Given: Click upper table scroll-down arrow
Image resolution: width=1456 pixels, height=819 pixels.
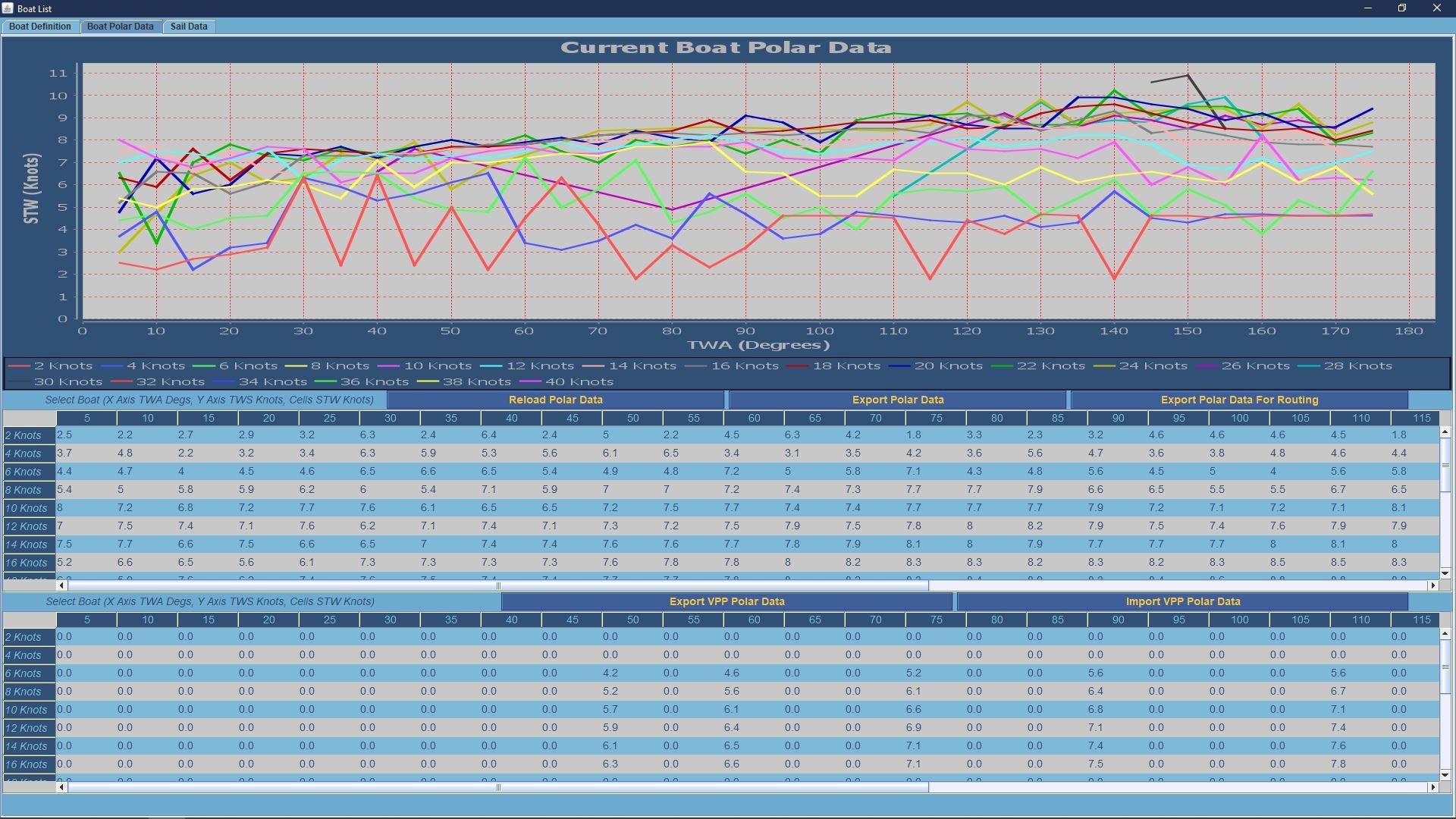Looking at the screenshot, I should point(1445,573).
